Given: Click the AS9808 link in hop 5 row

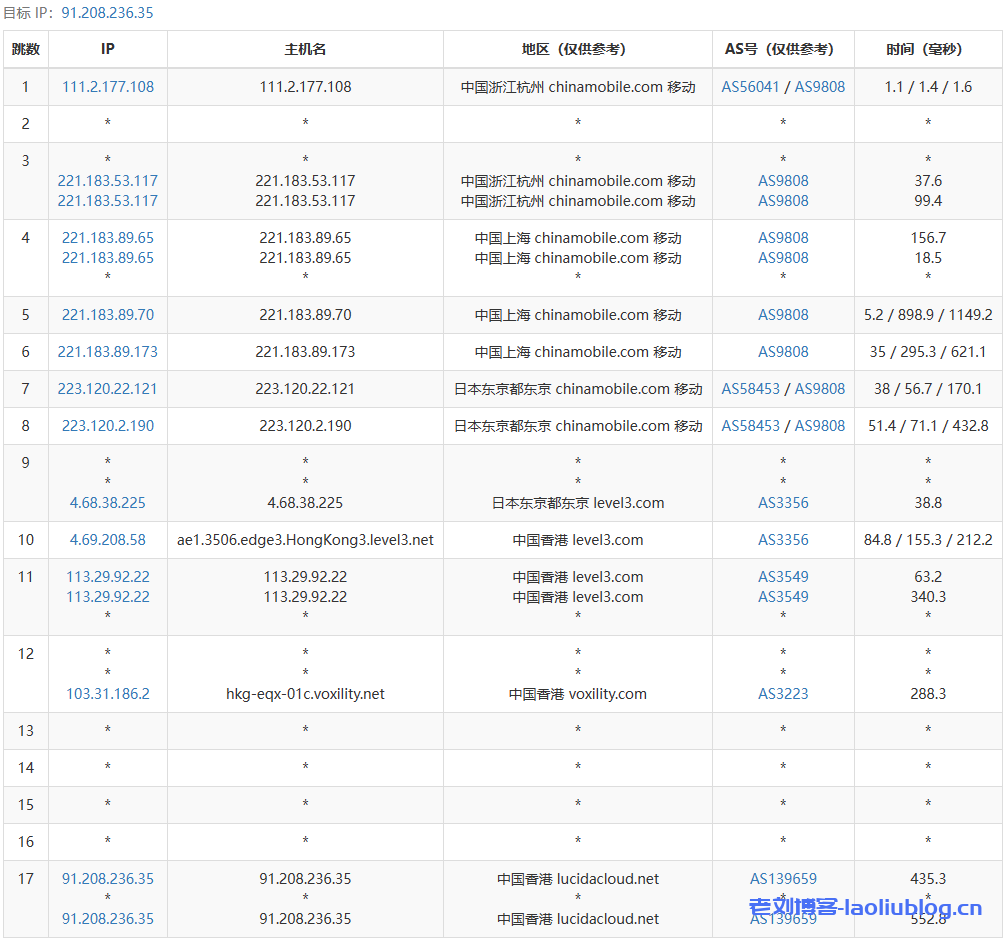Looking at the screenshot, I should (x=783, y=315).
